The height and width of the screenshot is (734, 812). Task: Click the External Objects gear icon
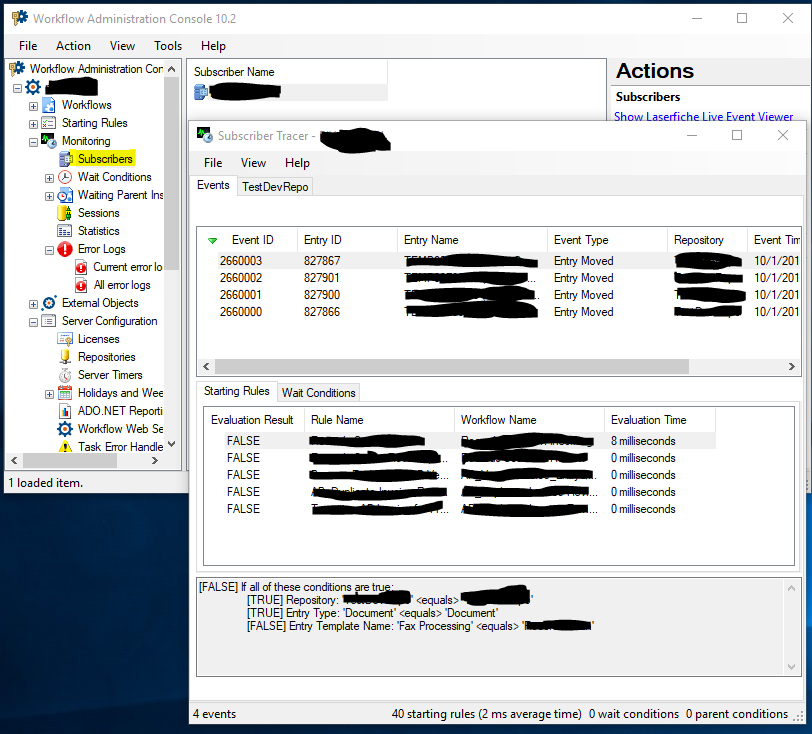(x=49, y=303)
